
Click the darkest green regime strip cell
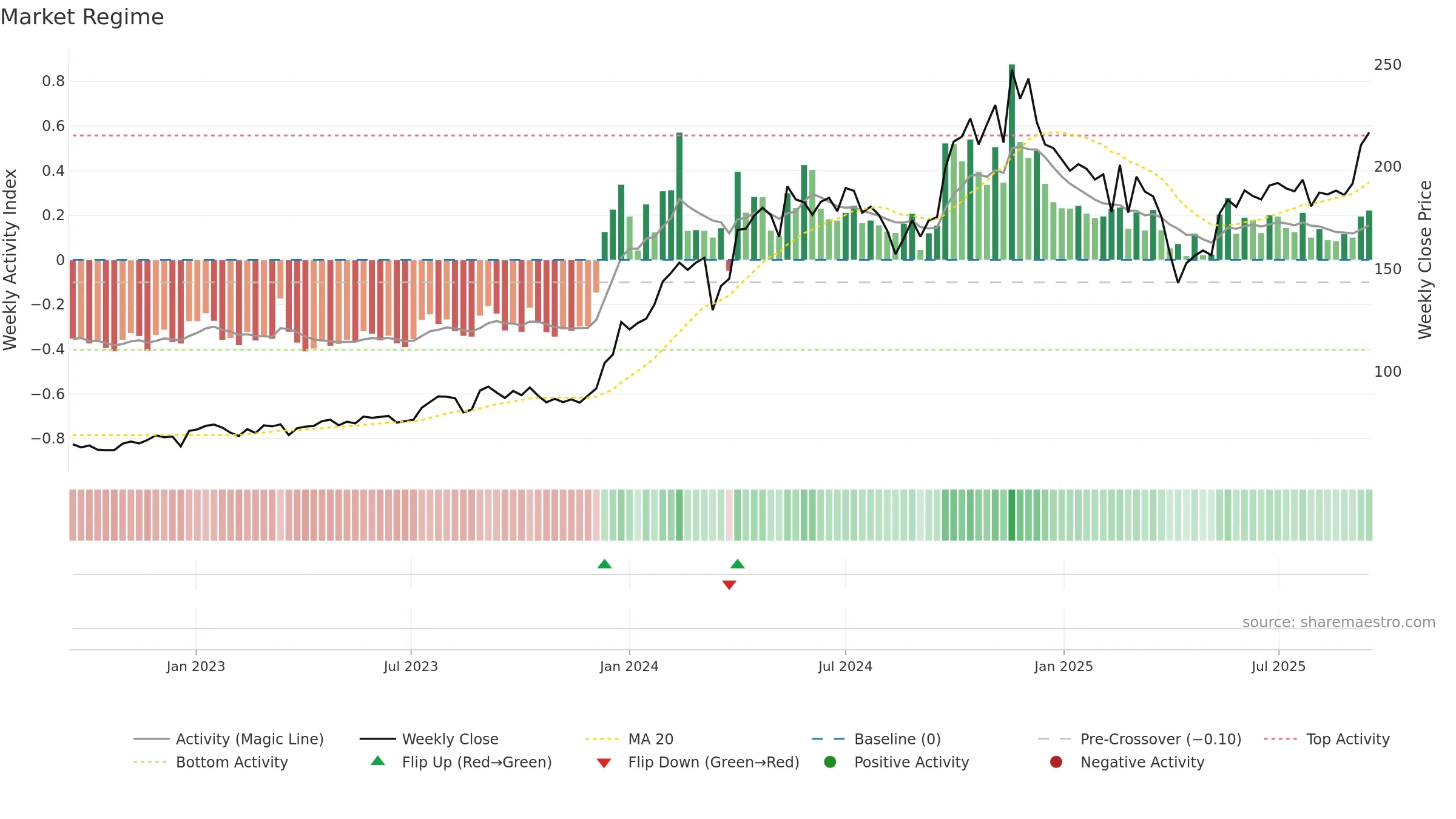[x=1012, y=515]
